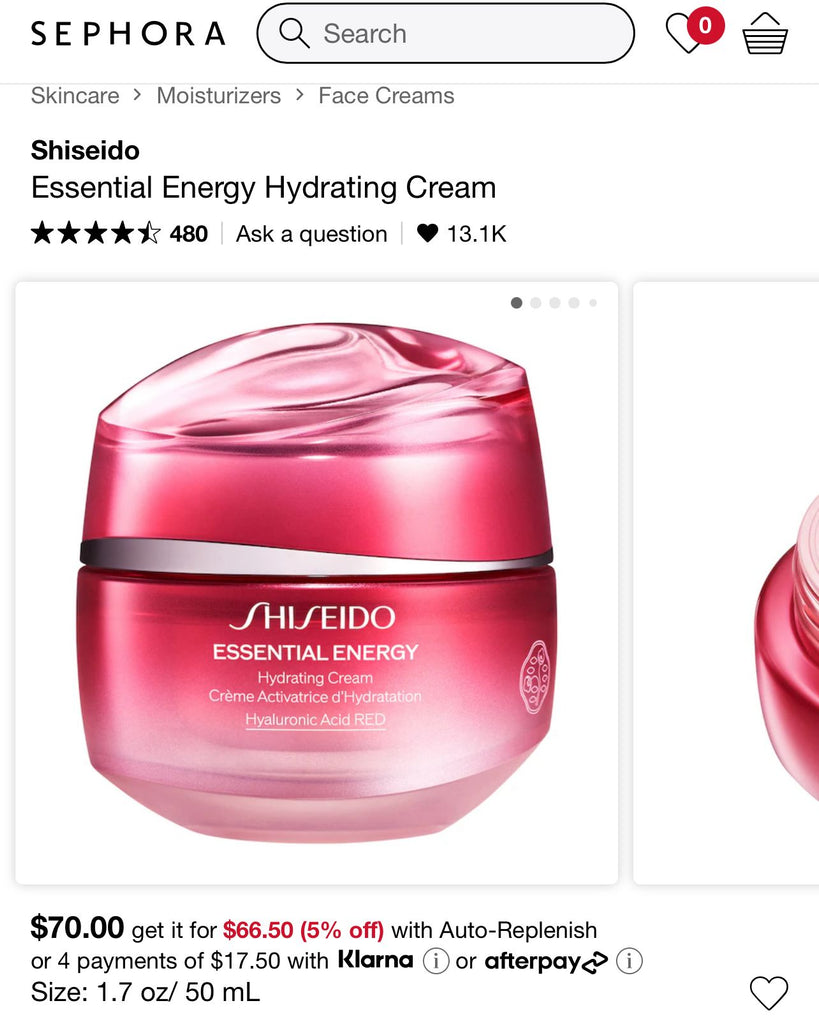
Task: Click the chevron after Skincare breadcrumb
Action: point(137,95)
